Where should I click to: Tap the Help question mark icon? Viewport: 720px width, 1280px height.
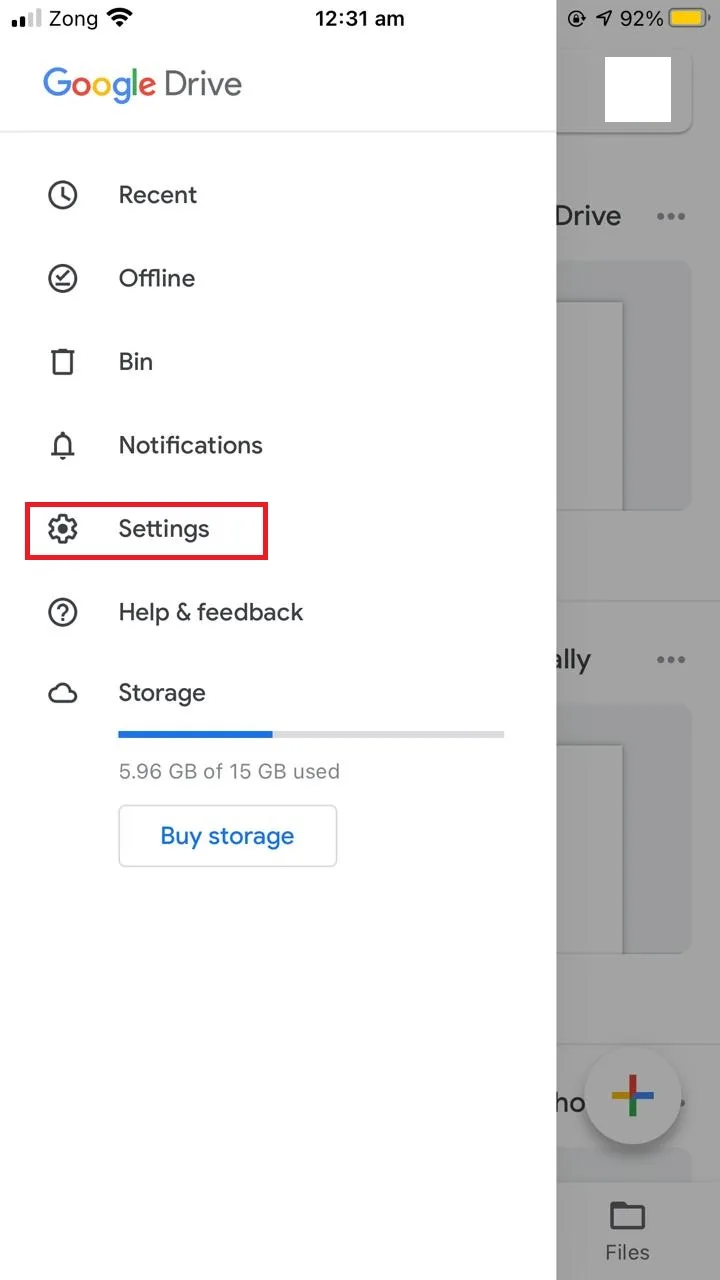tap(63, 612)
